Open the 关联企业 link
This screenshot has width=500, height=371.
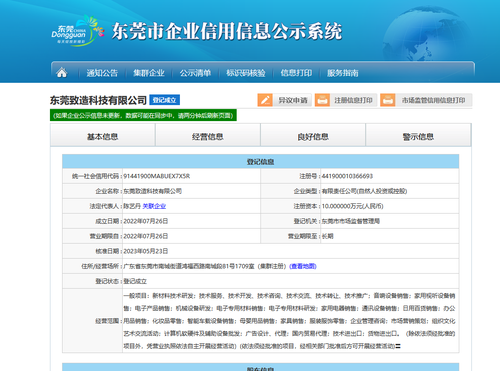coord(154,206)
